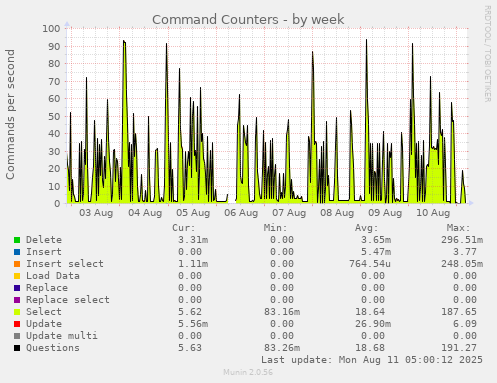Viewport: 497px width, 383px height.
Task: Click the 09 Aug date label
Action: pyautogui.click(x=385, y=213)
